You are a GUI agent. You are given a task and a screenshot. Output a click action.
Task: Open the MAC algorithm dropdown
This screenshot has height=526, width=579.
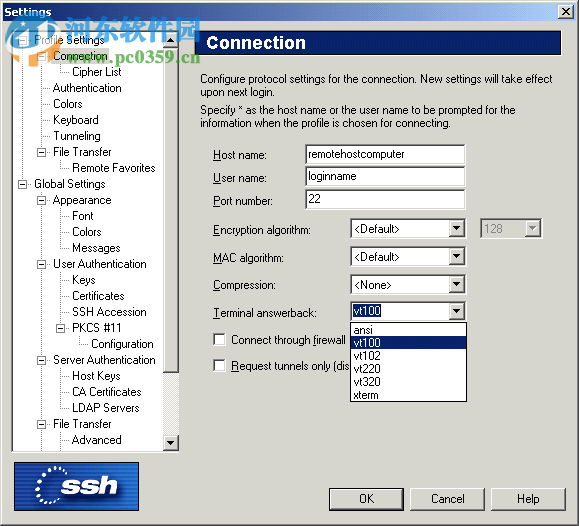coord(456,256)
